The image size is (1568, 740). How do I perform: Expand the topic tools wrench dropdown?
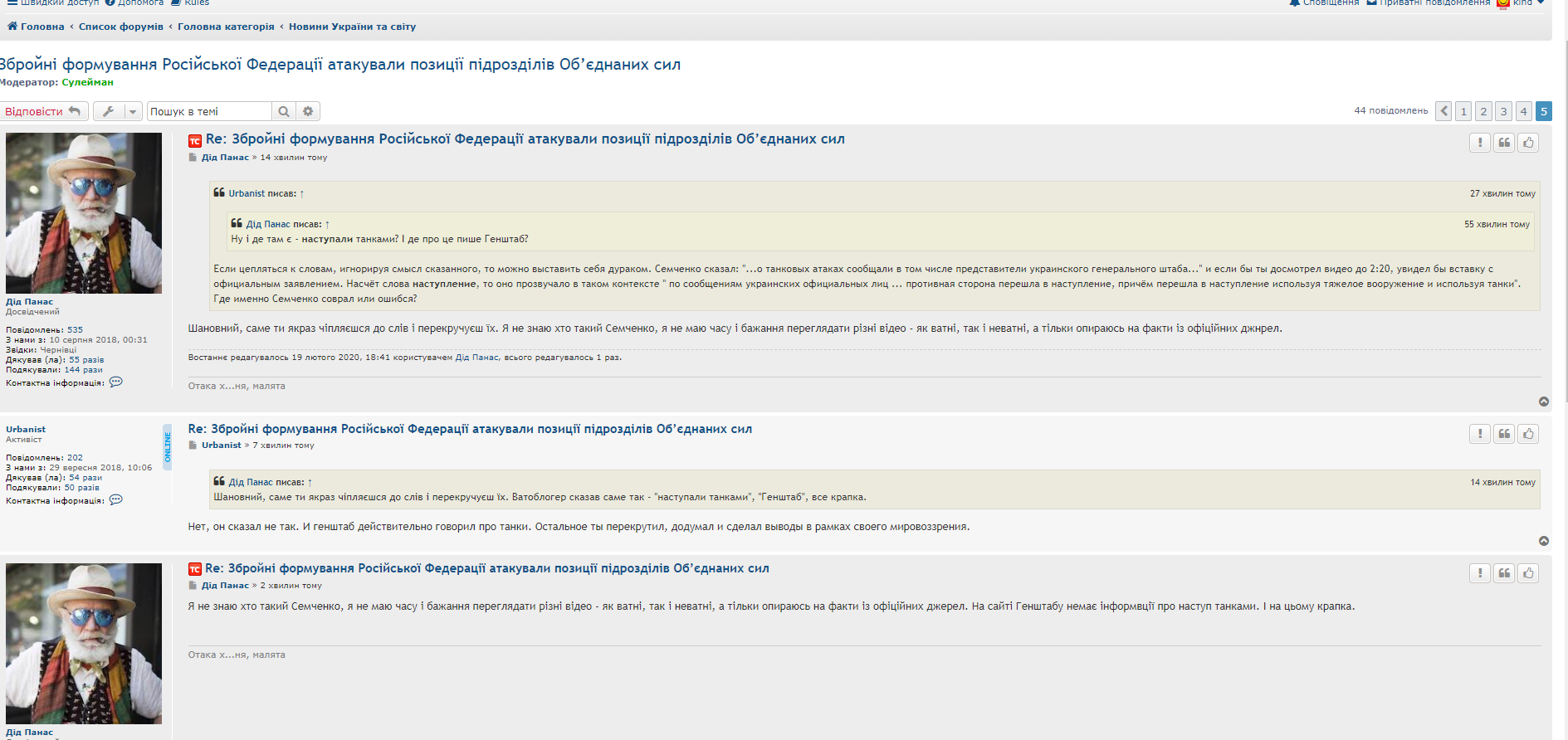pyautogui.click(x=117, y=111)
